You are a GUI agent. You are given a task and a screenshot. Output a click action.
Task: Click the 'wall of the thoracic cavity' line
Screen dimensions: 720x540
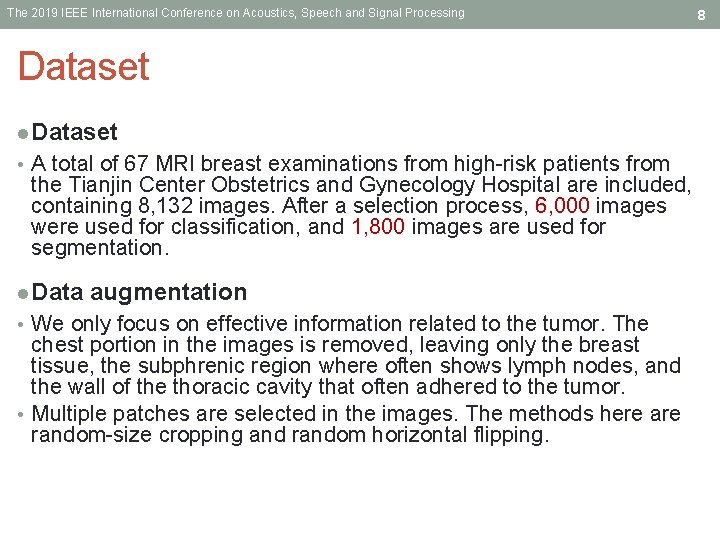click(x=328, y=387)
